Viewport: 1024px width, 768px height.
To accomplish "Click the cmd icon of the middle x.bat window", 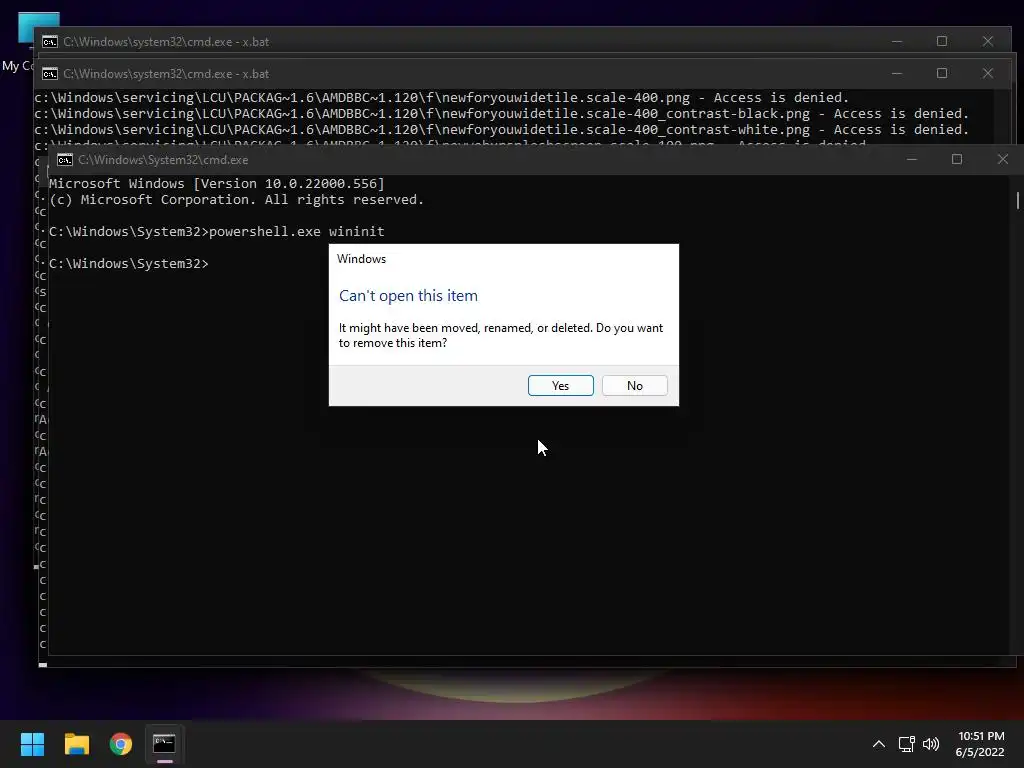I will pyautogui.click(x=50, y=74).
